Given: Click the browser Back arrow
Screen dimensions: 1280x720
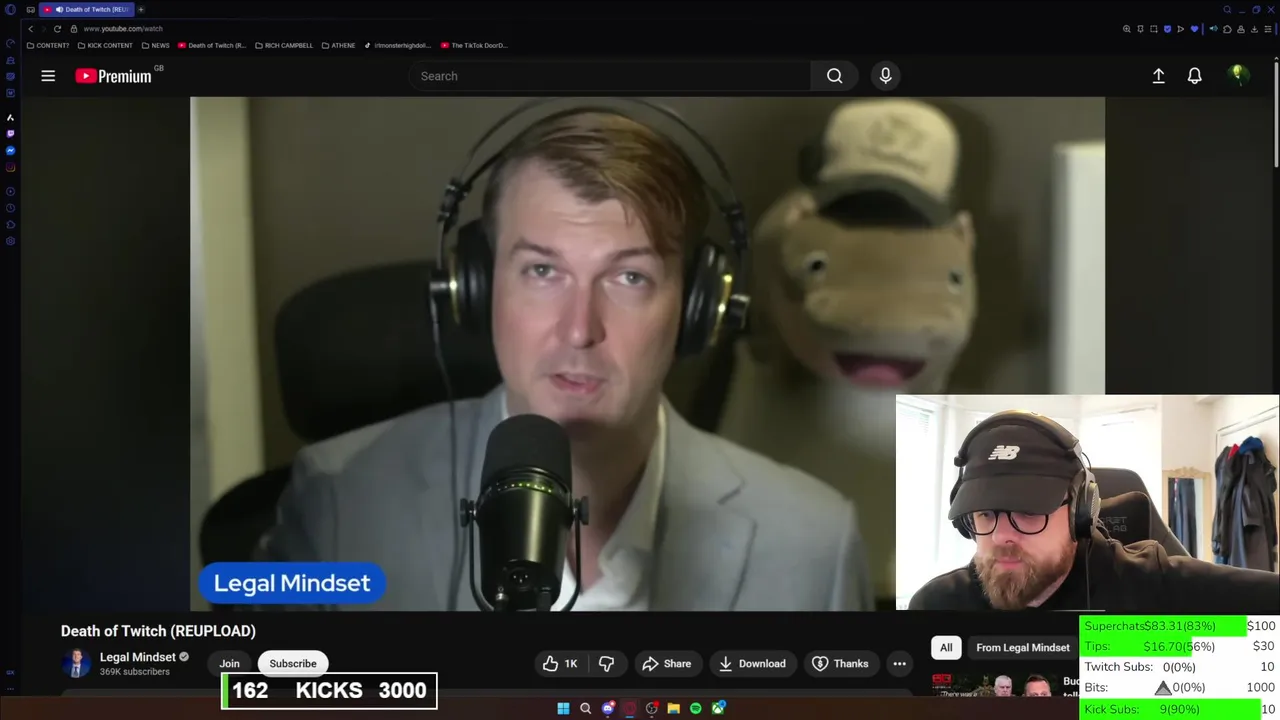Looking at the screenshot, I should click(30, 29).
